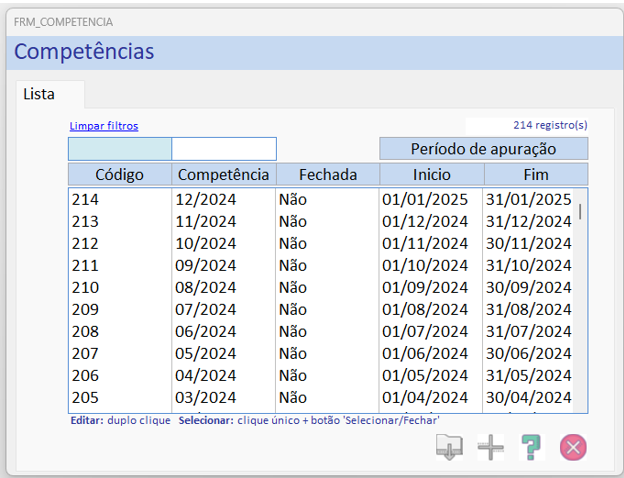Click Inicio date 01/07/2024
The height and width of the screenshot is (478, 624).
425,331
